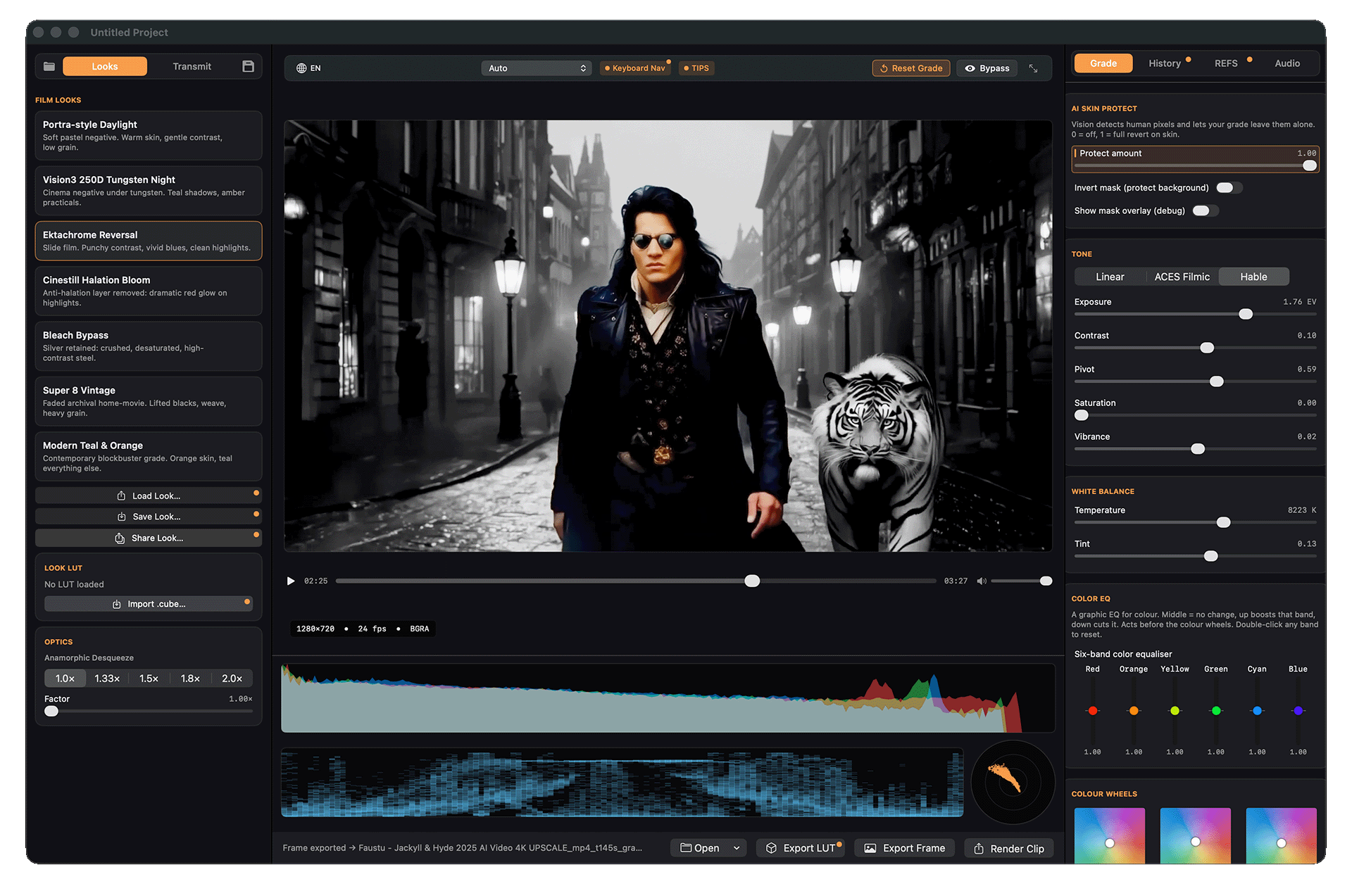This screenshot has height=896, width=1352.
Task: Click the globe language icon
Action: click(301, 68)
